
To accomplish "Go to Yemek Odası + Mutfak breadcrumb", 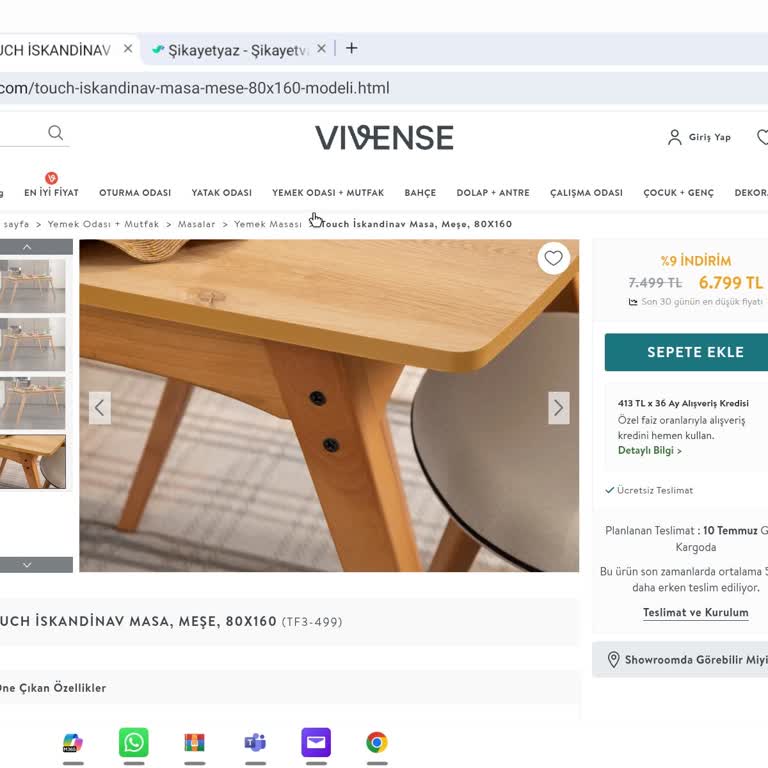I will (x=103, y=224).
